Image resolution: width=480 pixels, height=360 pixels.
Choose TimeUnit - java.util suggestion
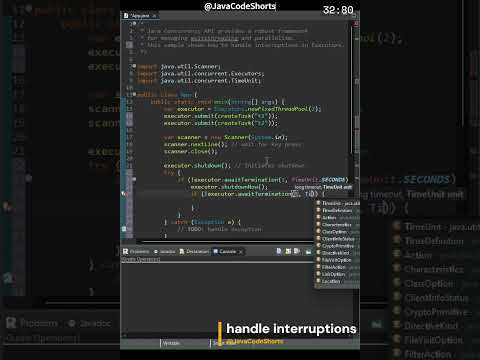tap(337, 203)
